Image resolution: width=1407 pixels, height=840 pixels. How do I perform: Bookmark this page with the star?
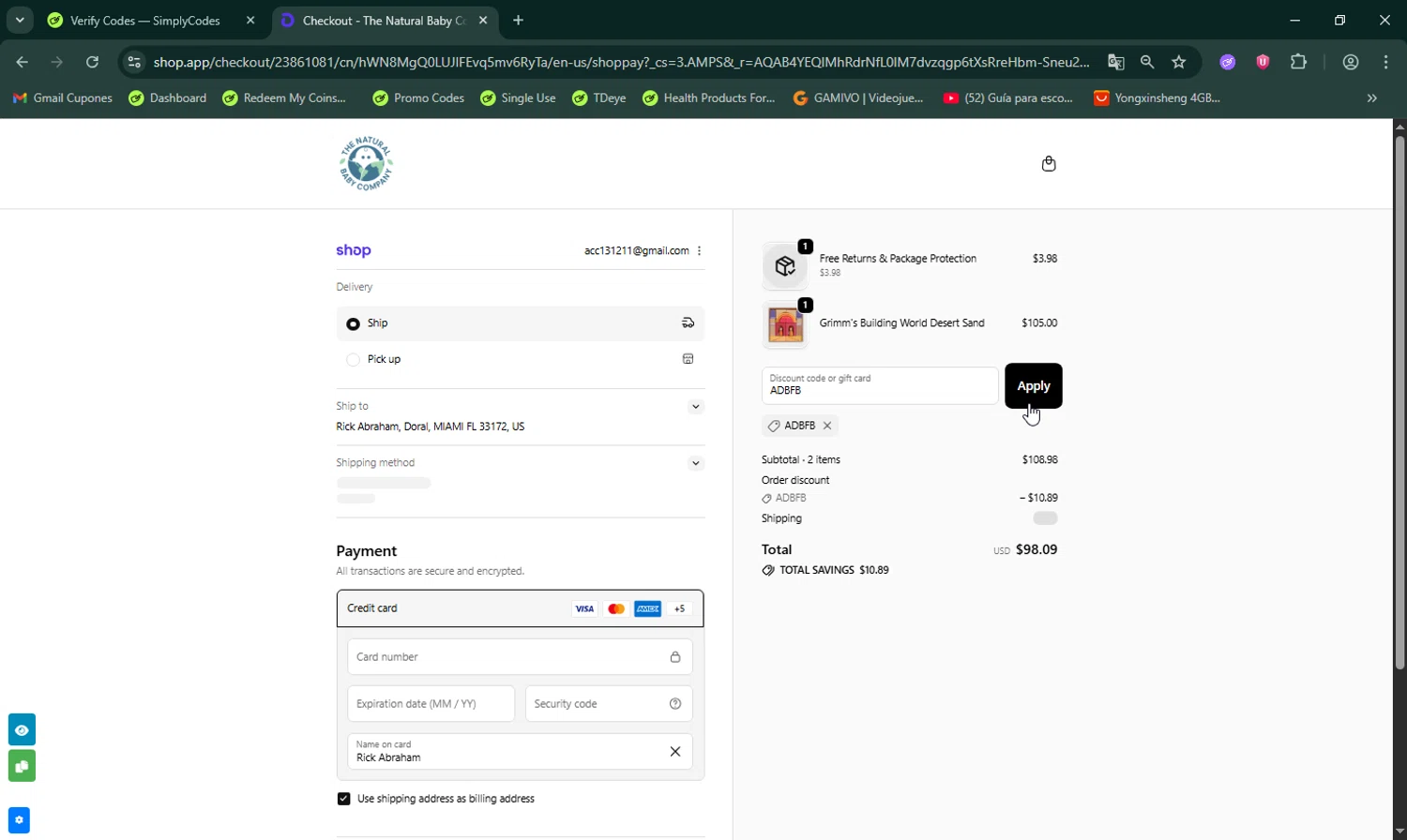click(1179, 62)
